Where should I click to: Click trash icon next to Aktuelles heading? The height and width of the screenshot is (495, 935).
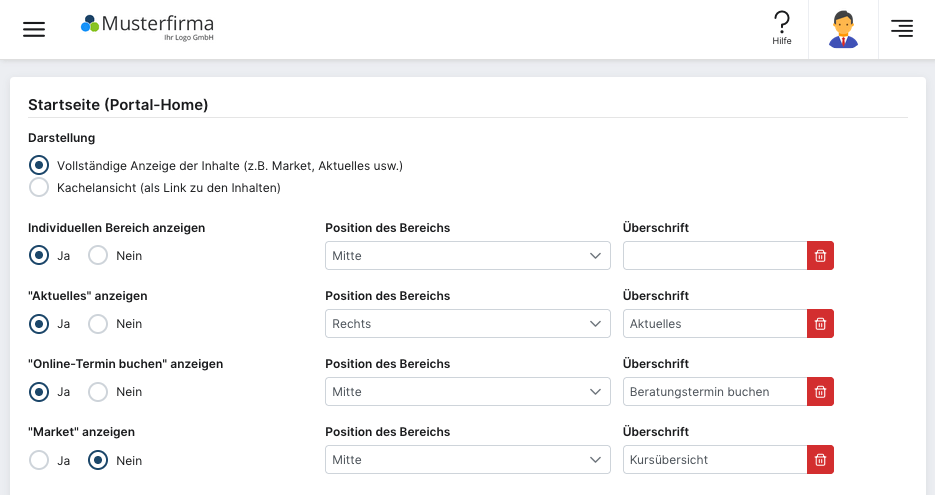click(820, 324)
